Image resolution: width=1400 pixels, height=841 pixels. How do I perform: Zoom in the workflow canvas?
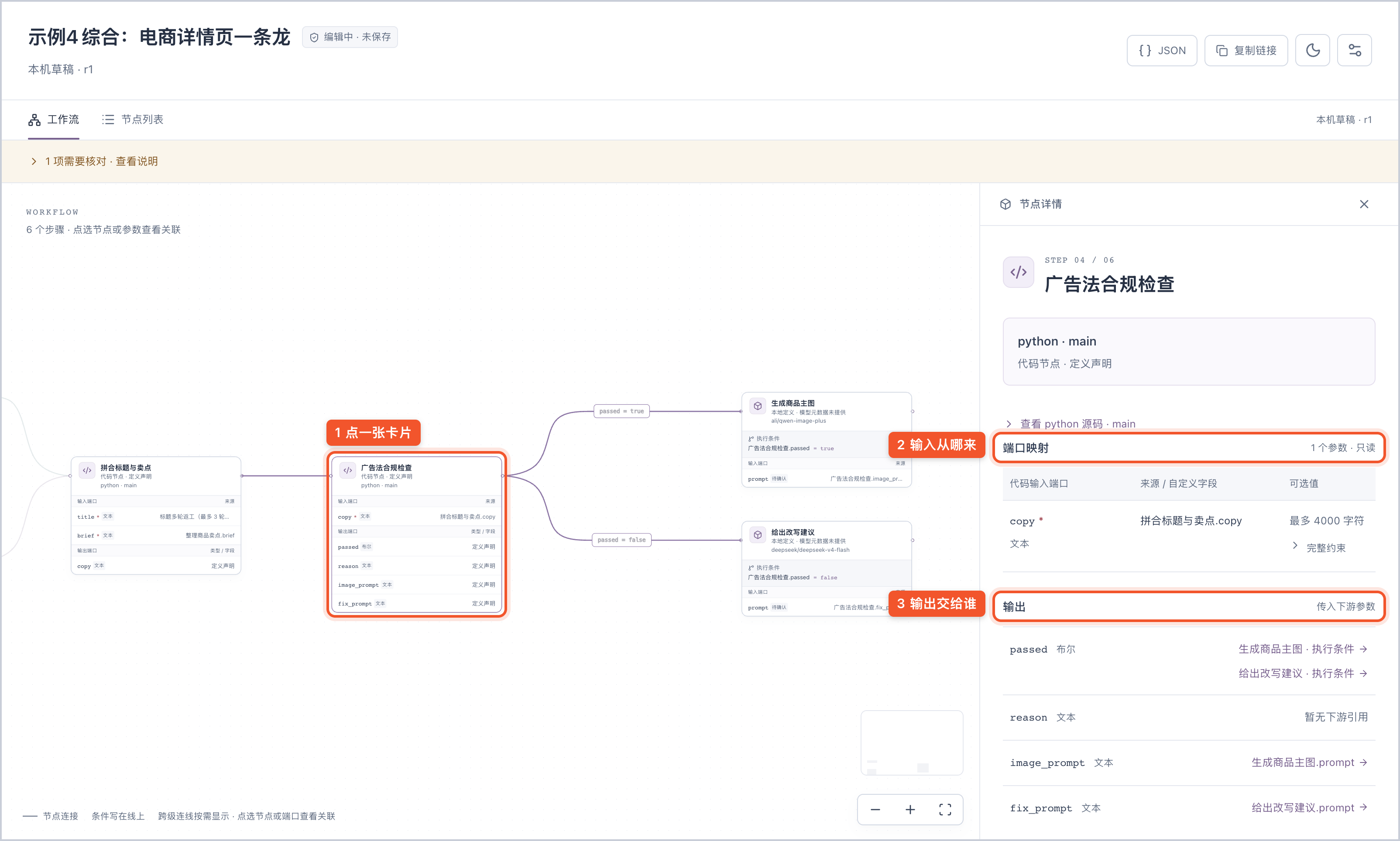click(910, 809)
